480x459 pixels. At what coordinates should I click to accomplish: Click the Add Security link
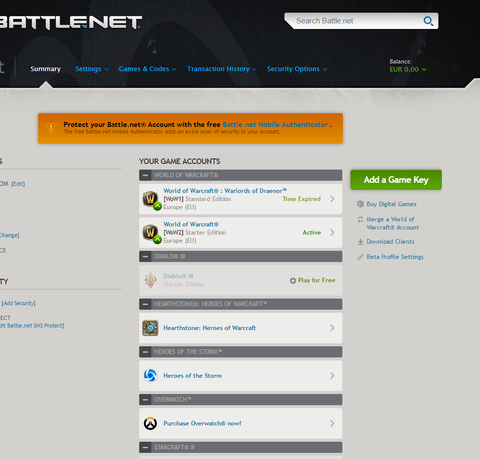click(x=19, y=303)
